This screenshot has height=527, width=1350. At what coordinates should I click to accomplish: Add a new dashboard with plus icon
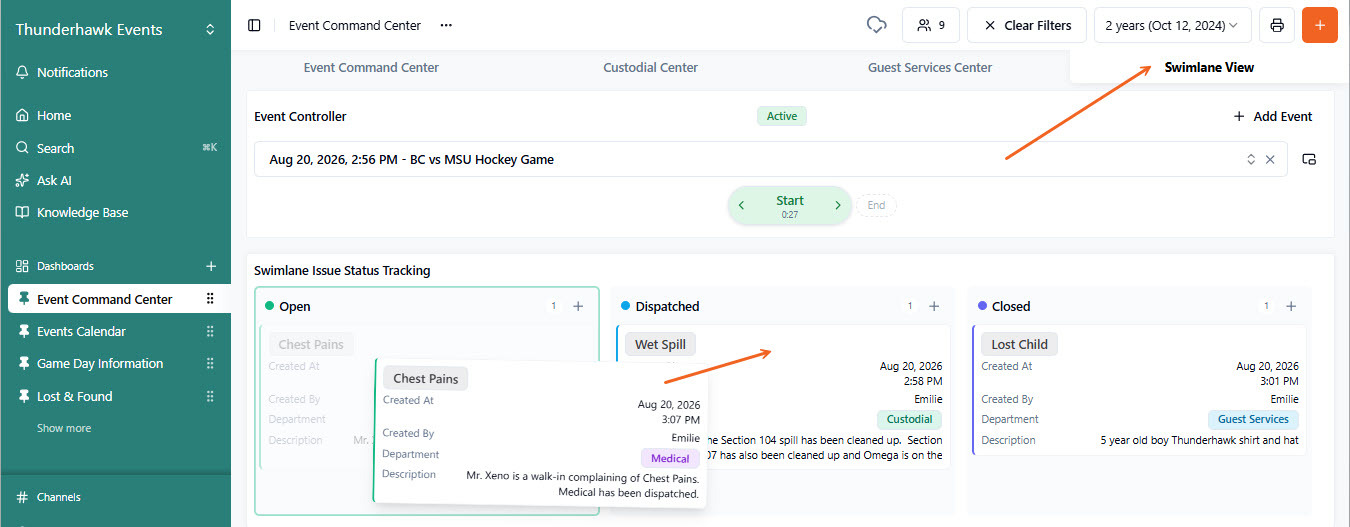(x=211, y=266)
